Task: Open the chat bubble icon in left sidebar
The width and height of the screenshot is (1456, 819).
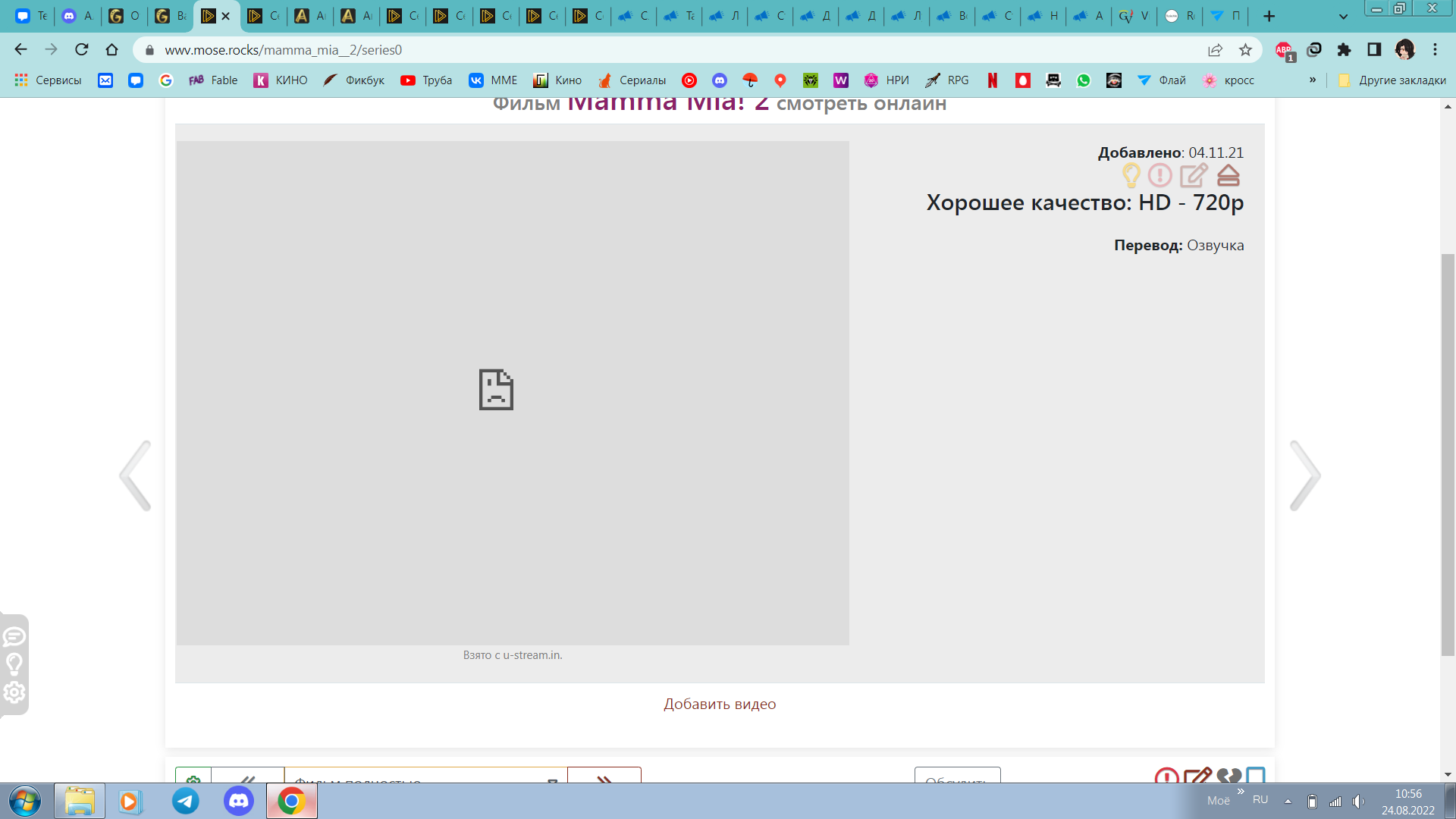Action: point(14,636)
